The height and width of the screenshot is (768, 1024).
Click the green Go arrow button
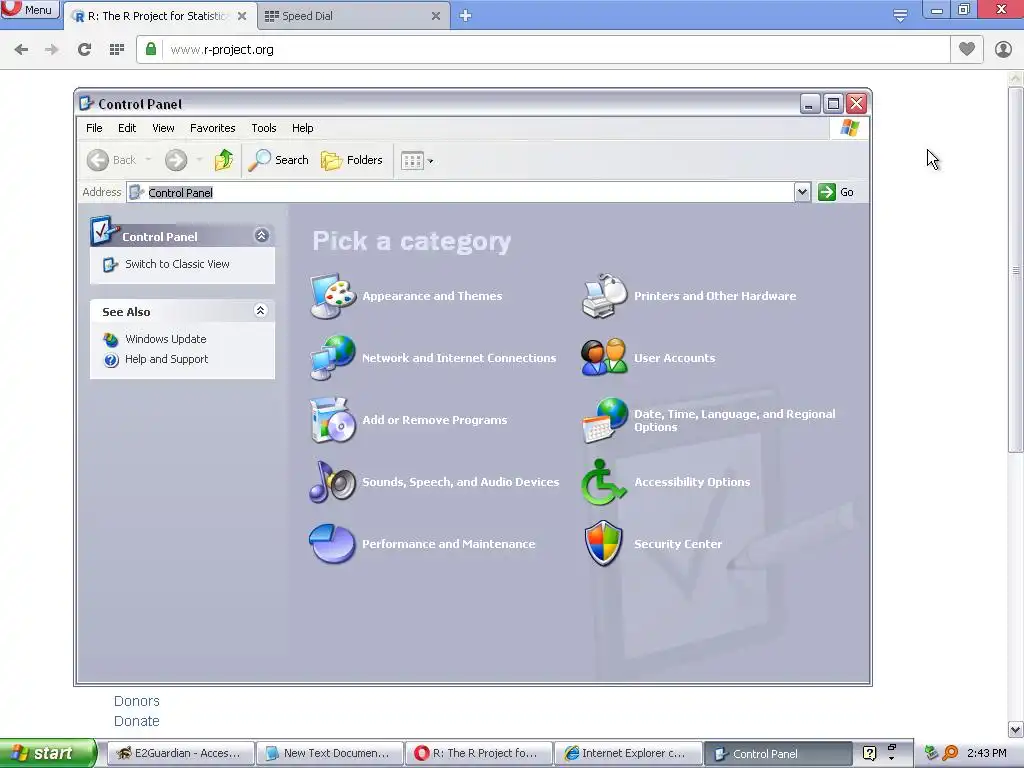pos(827,192)
